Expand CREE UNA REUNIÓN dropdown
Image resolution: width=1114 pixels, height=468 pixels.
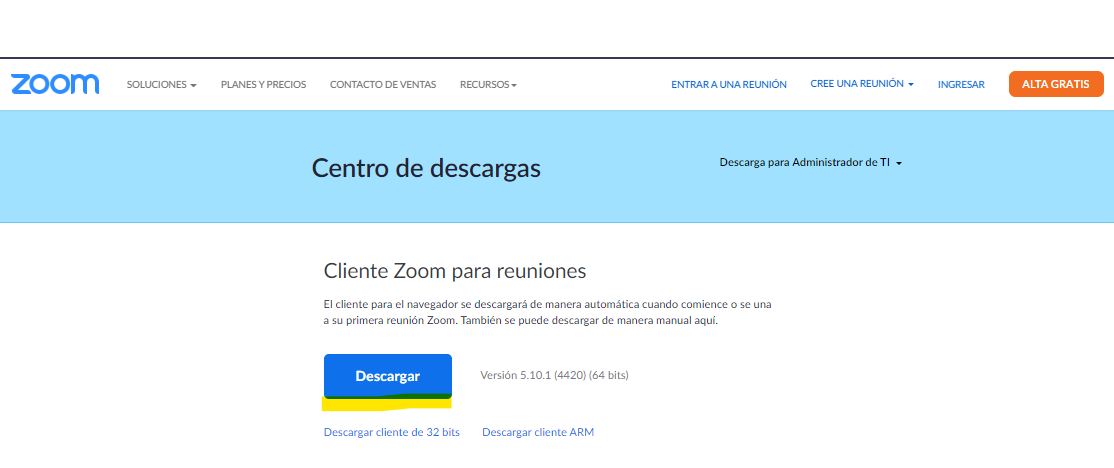tap(862, 84)
